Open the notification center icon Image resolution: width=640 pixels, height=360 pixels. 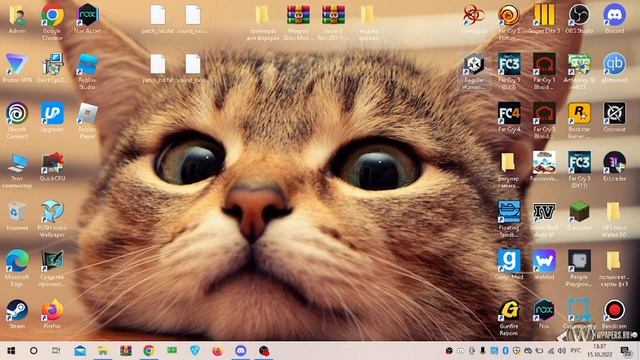(625, 351)
